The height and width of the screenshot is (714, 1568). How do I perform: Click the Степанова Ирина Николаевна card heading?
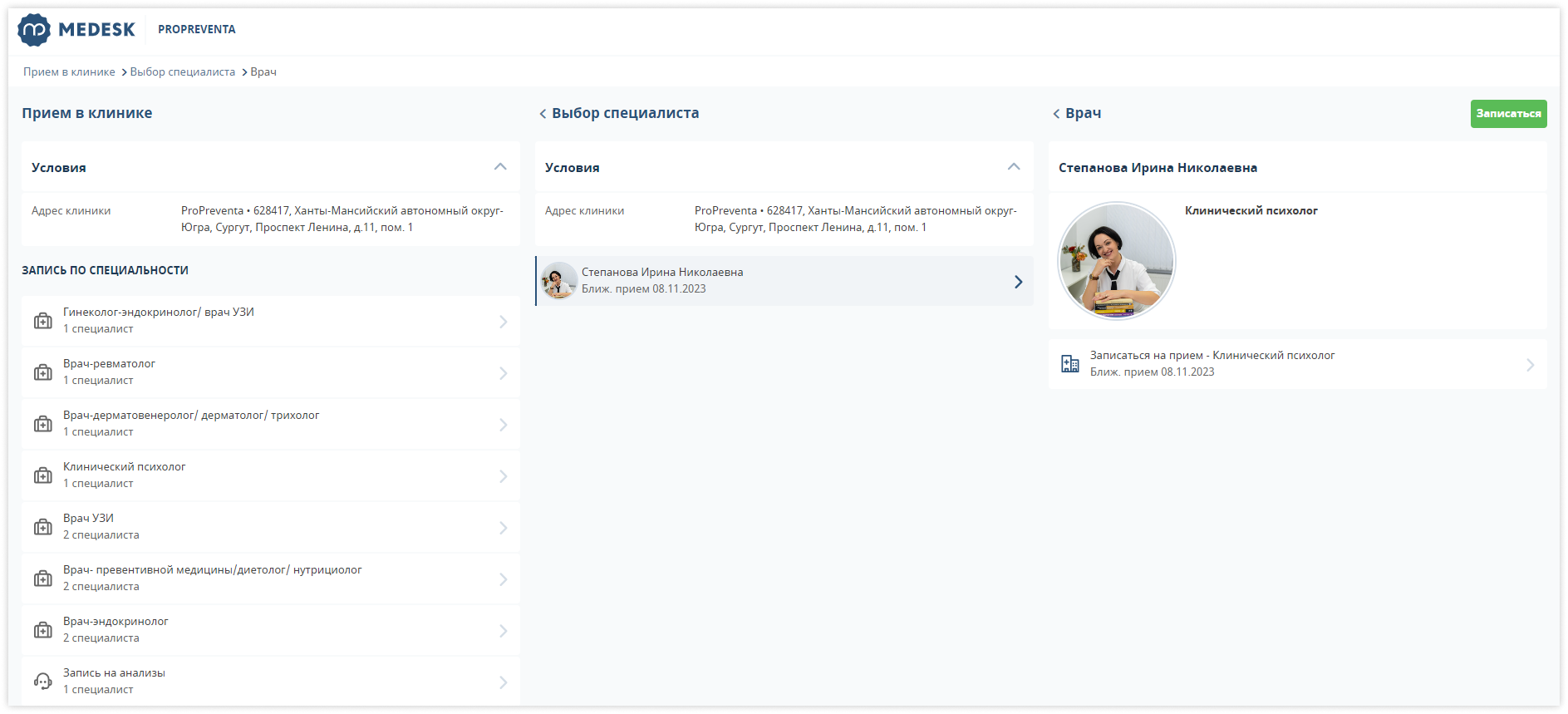pyautogui.click(x=1158, y=168)
